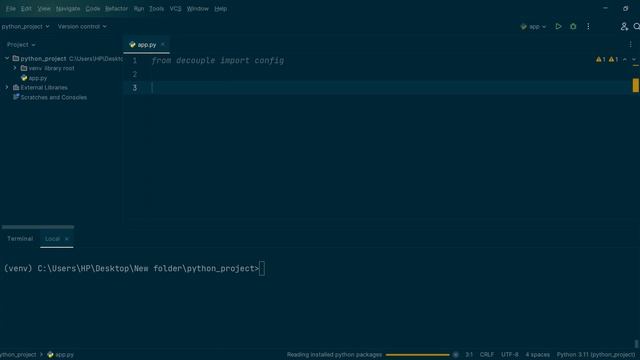640x360 pixels.
Task: Change CRLF line separator setting
Action: tap(487, 355)
